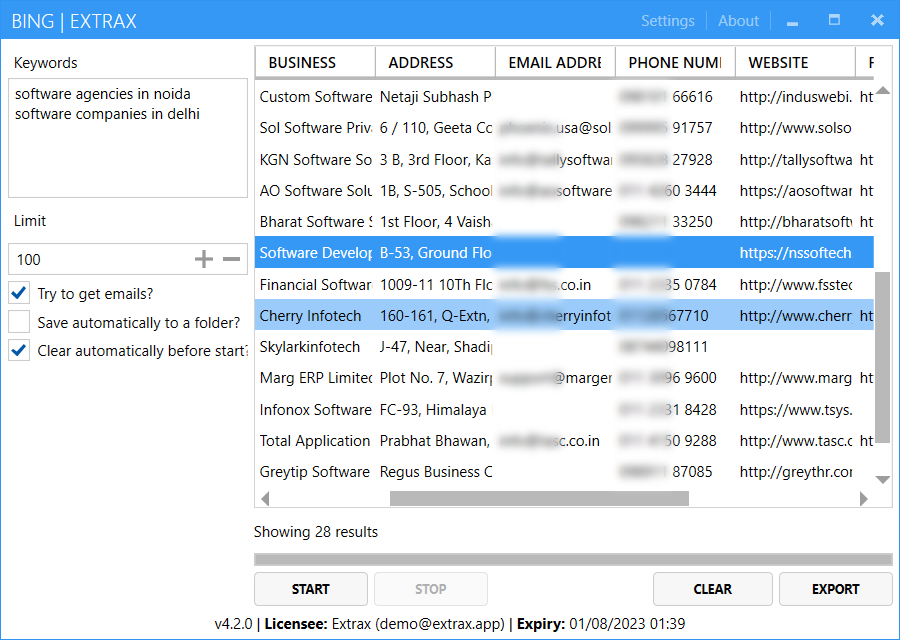This screenshot has width=900, height=640.
Task: Click the START button
Action: tap(311, 589)
